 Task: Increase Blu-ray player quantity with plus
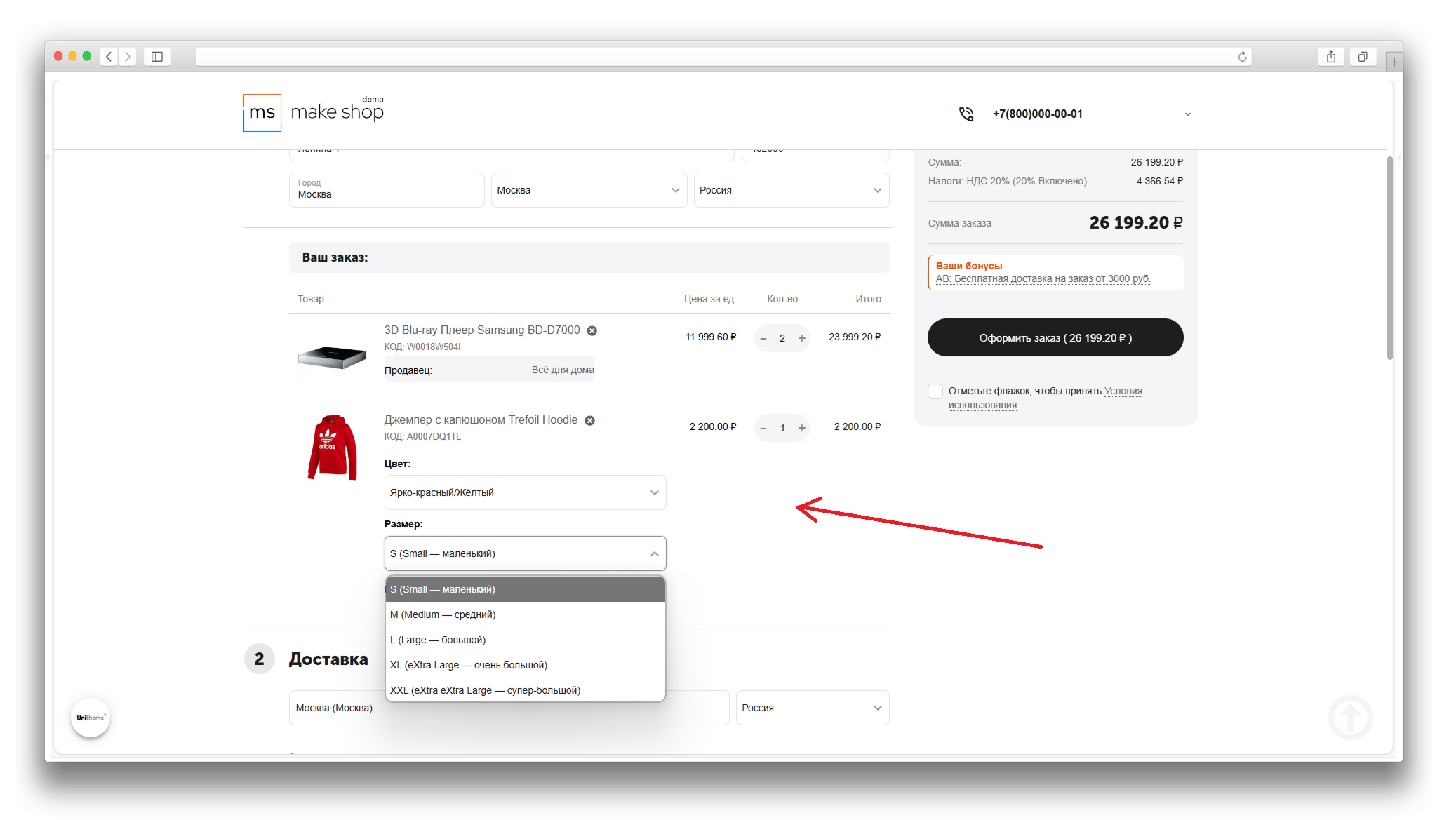[x=801, y=338]
